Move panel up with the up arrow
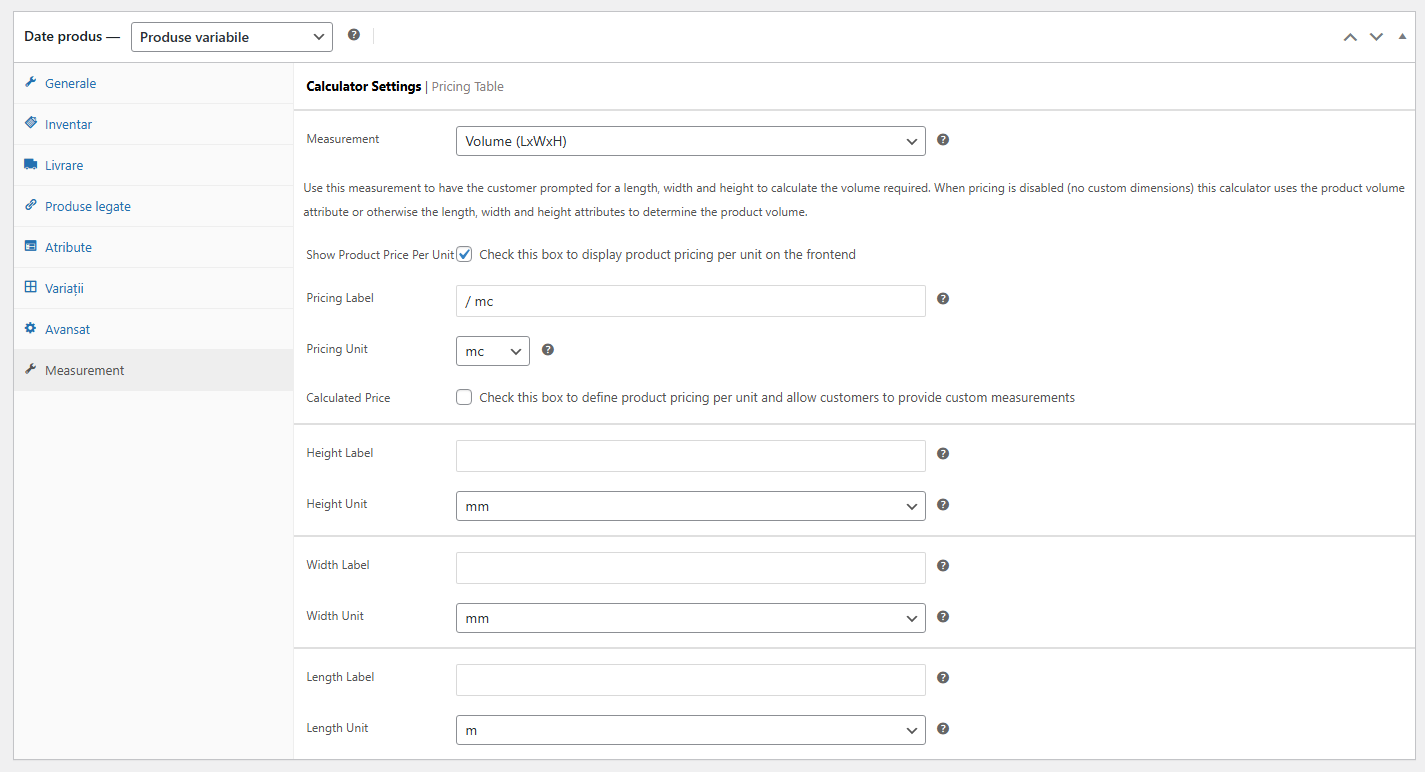The image size is (1425, 772). [x=1350, y=37]
